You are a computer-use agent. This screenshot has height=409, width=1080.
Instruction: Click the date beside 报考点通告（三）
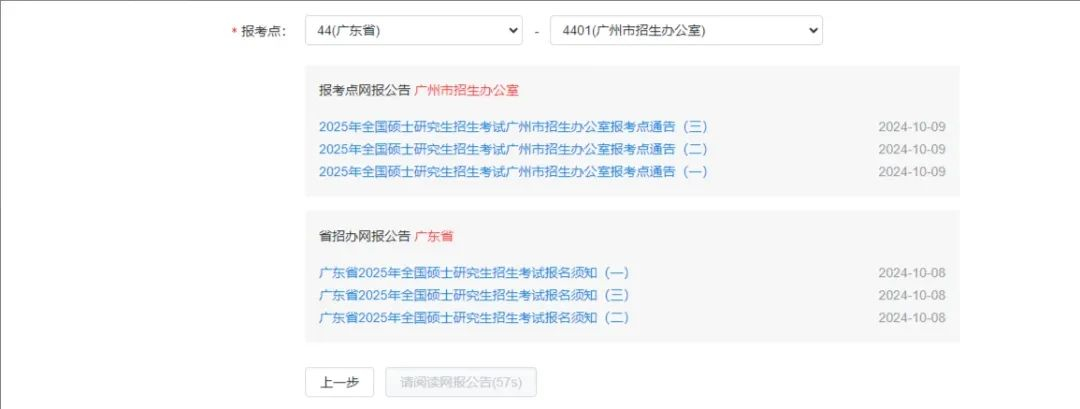[x=911, y=127]
